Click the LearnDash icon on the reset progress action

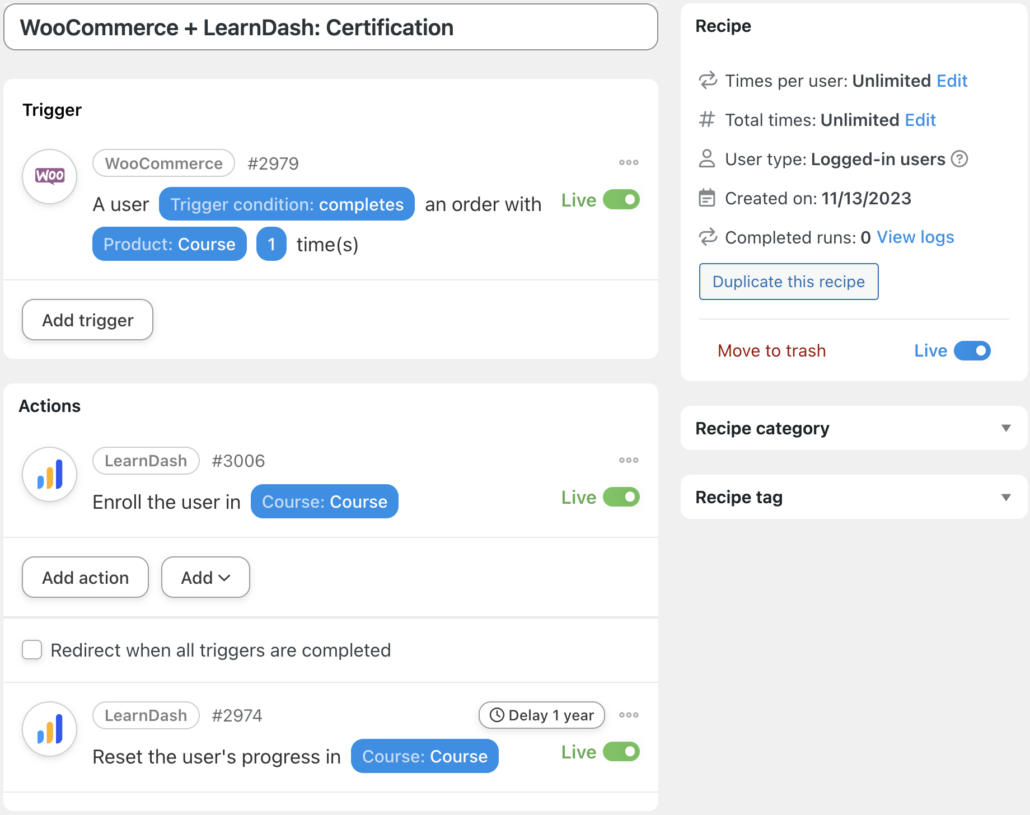[49, 729]
